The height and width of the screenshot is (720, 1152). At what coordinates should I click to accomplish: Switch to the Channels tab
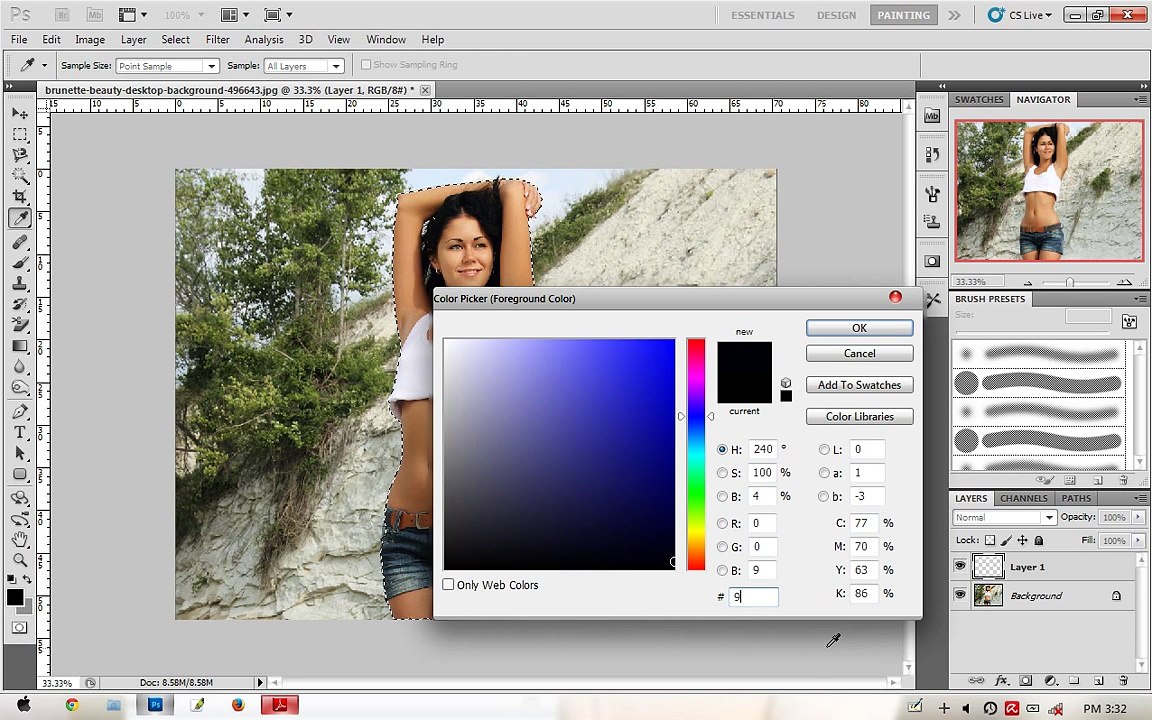(1023, 498)
